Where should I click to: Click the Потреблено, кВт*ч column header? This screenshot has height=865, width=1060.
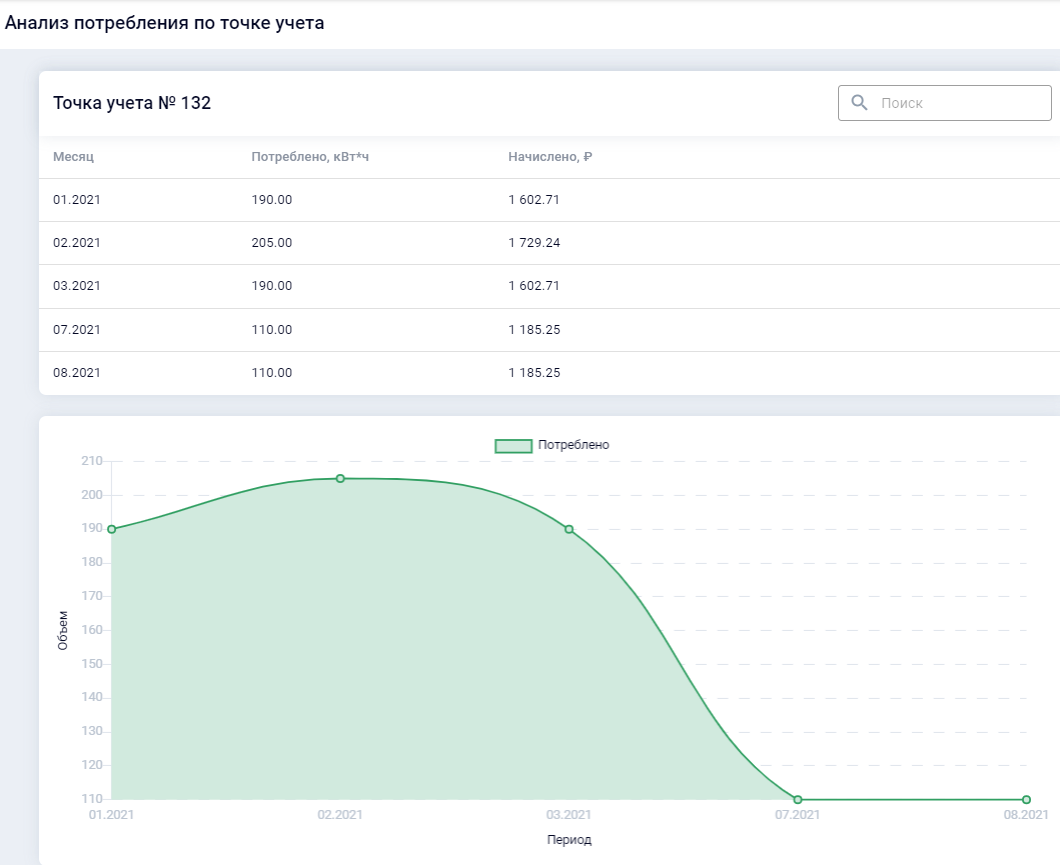pos(310,157)
